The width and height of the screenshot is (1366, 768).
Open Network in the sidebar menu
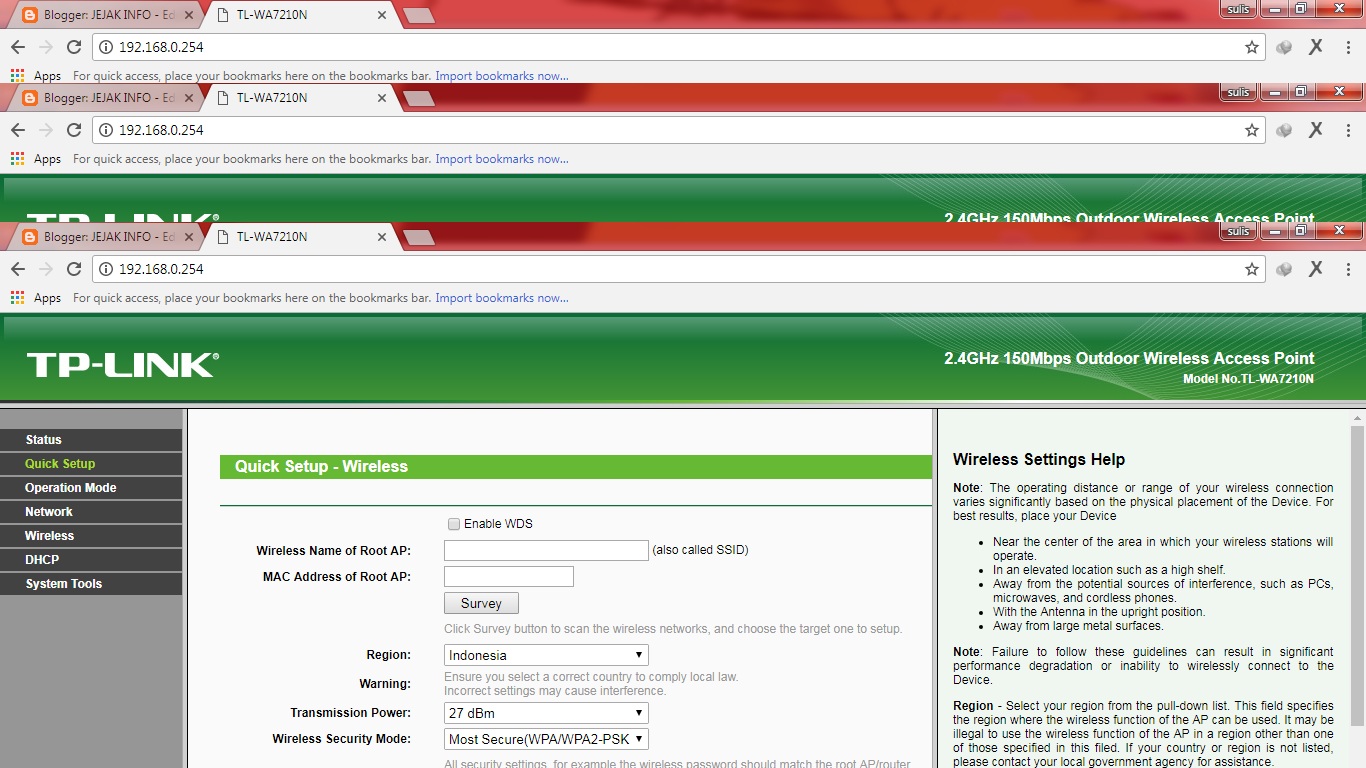[x=91, y=512]
